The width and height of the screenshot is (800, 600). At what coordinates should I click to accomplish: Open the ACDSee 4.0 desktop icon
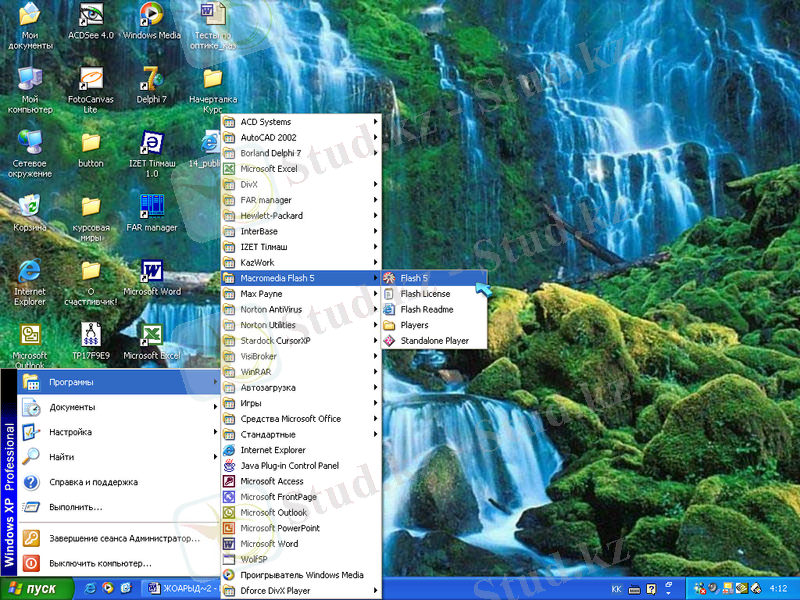90,16
